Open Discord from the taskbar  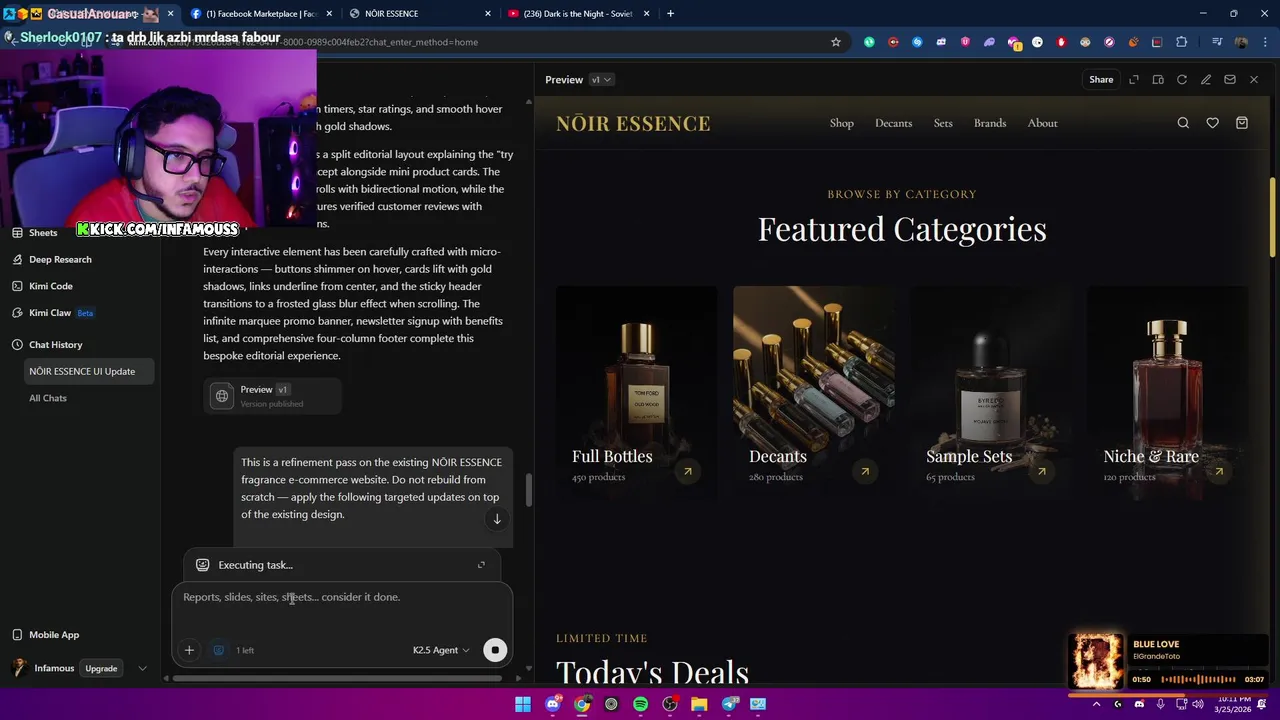click(x=553, y=704)
